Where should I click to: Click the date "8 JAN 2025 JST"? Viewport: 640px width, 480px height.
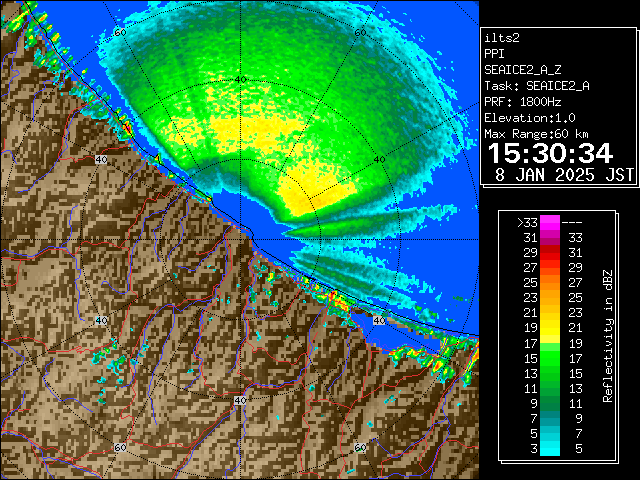(564, 175)
